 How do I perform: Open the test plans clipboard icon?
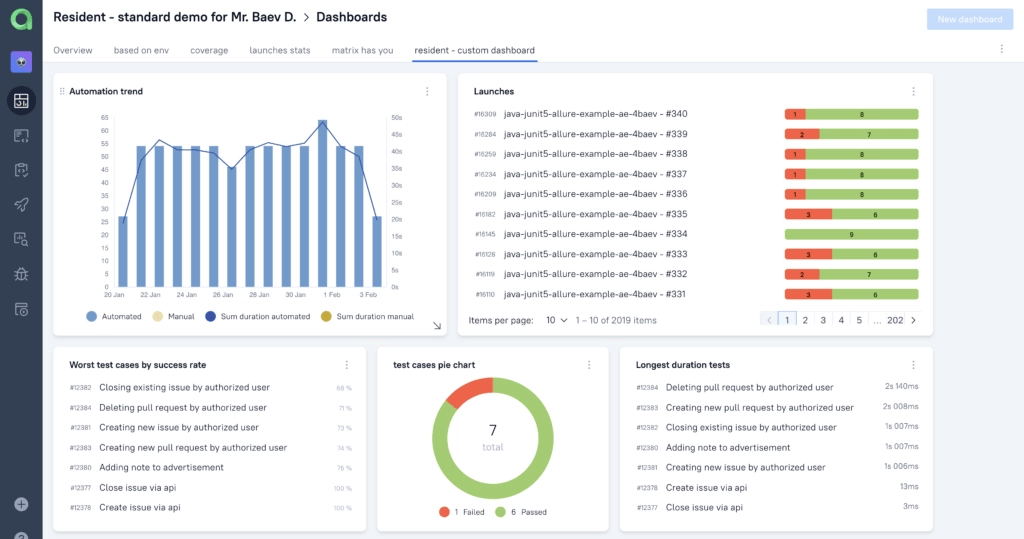point(21,170)
